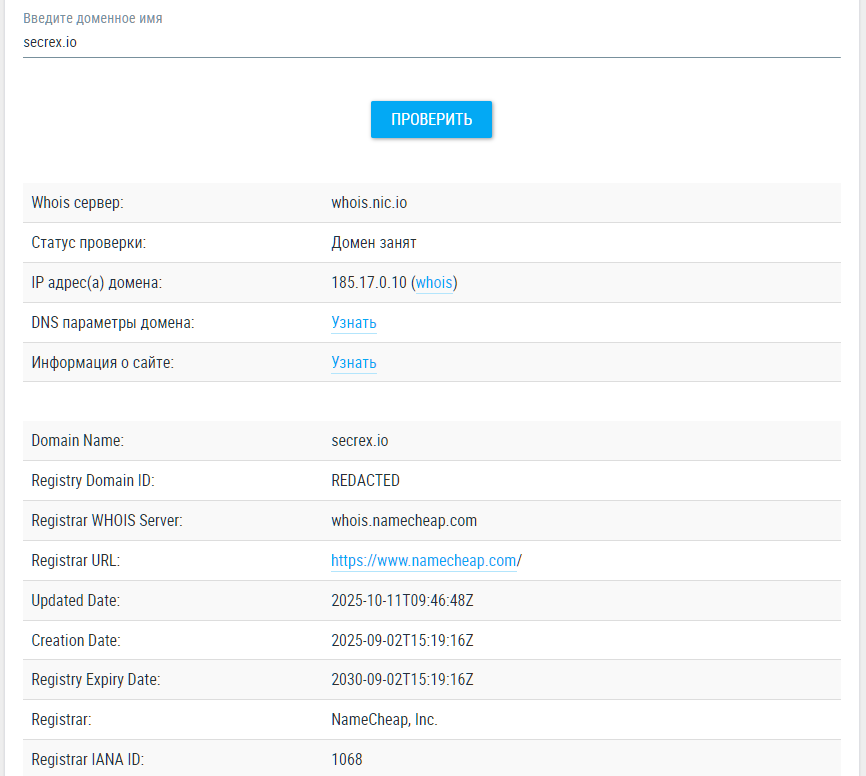Open the www.namecheap.com Registrar URL link
The image size is (866, 776).
[x=424, y=561]
